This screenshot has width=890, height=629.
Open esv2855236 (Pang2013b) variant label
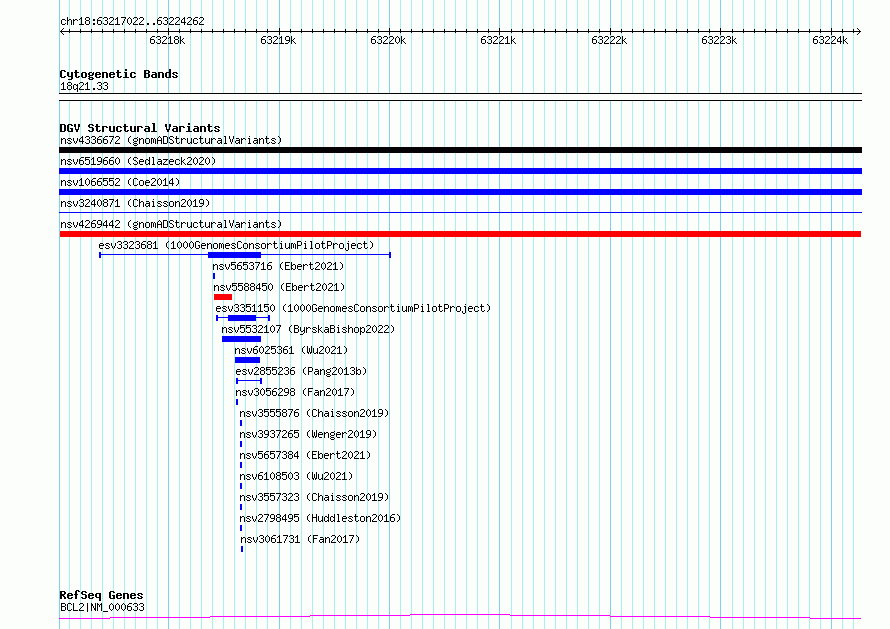(301, 371)
